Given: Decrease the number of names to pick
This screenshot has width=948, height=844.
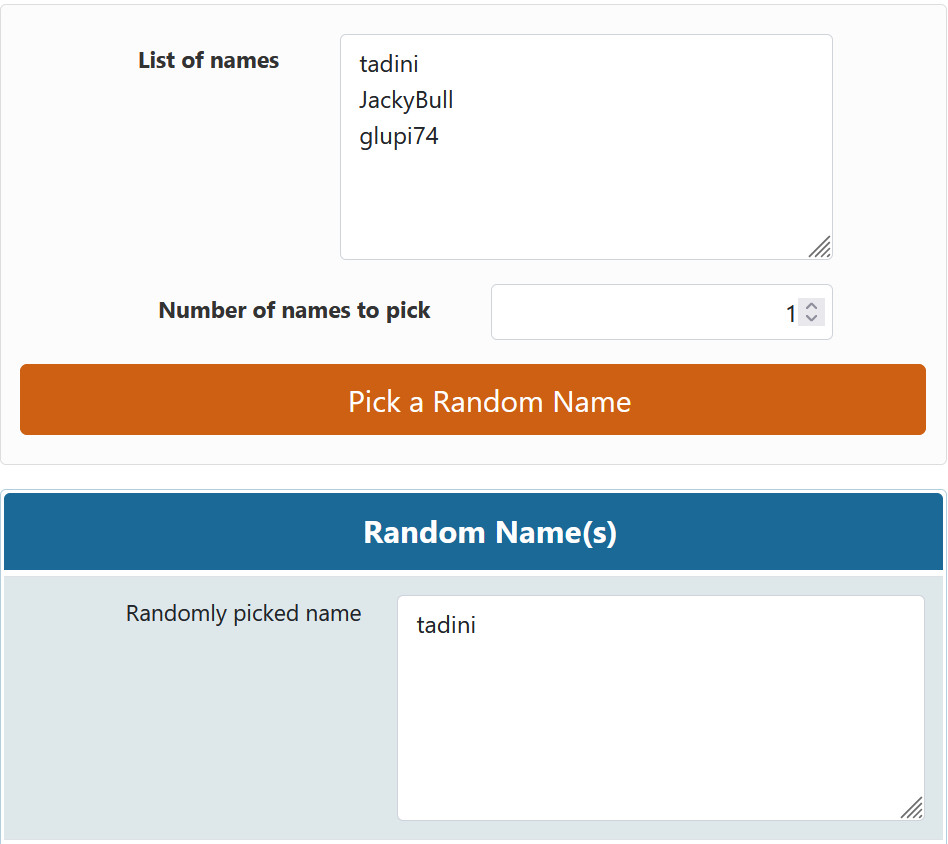Looking at the screenshot, I should tap(812, 319).
